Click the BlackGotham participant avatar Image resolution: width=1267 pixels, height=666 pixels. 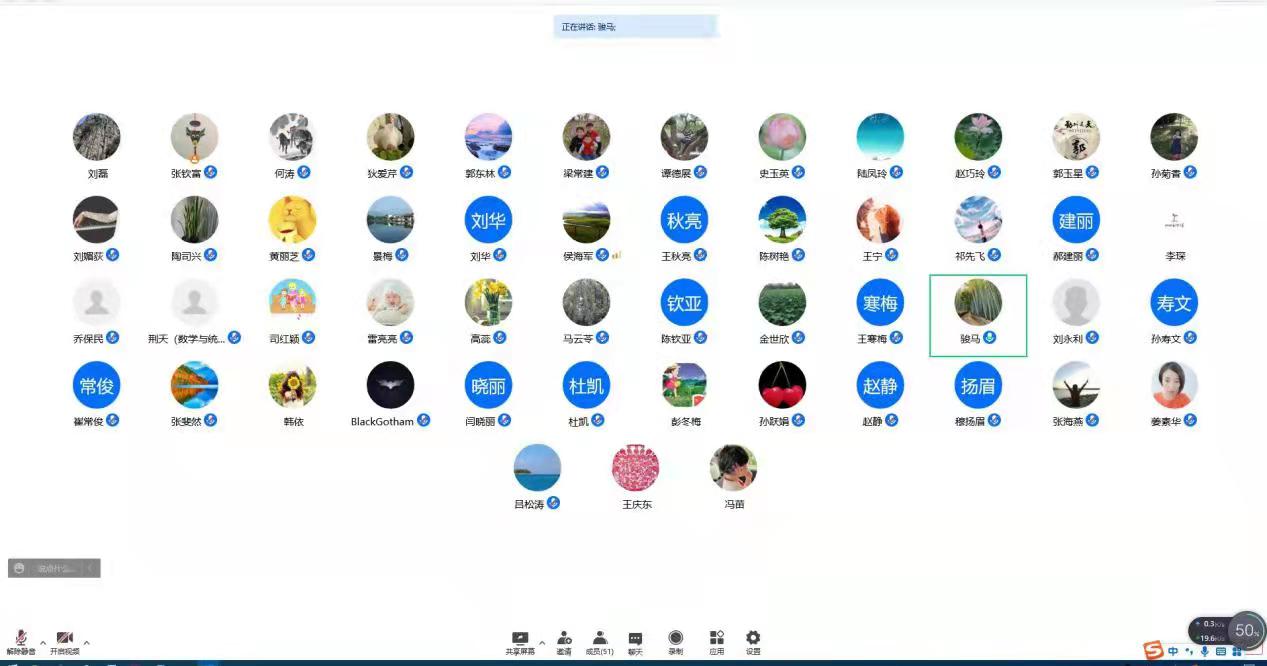[390, 386]
